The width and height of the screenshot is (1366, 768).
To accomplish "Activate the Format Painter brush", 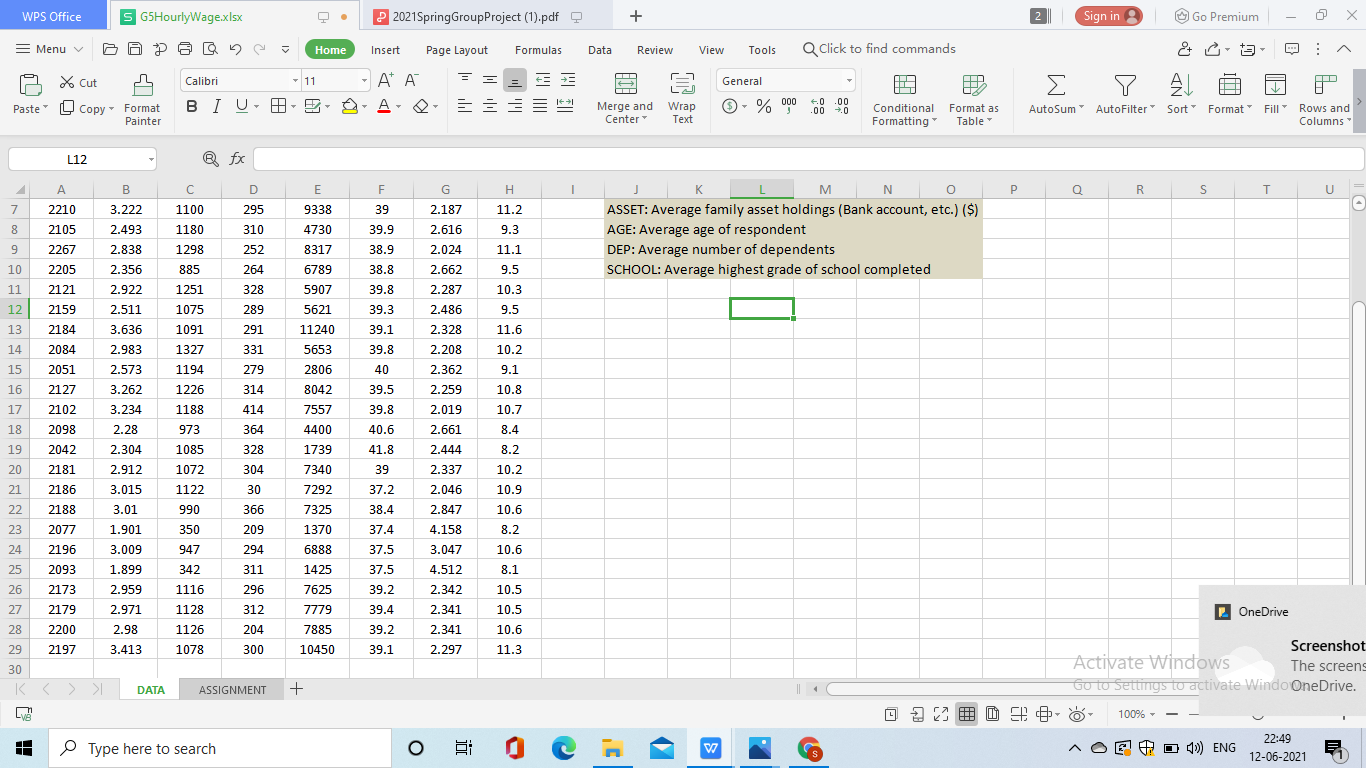I will (x=143, y=86).
